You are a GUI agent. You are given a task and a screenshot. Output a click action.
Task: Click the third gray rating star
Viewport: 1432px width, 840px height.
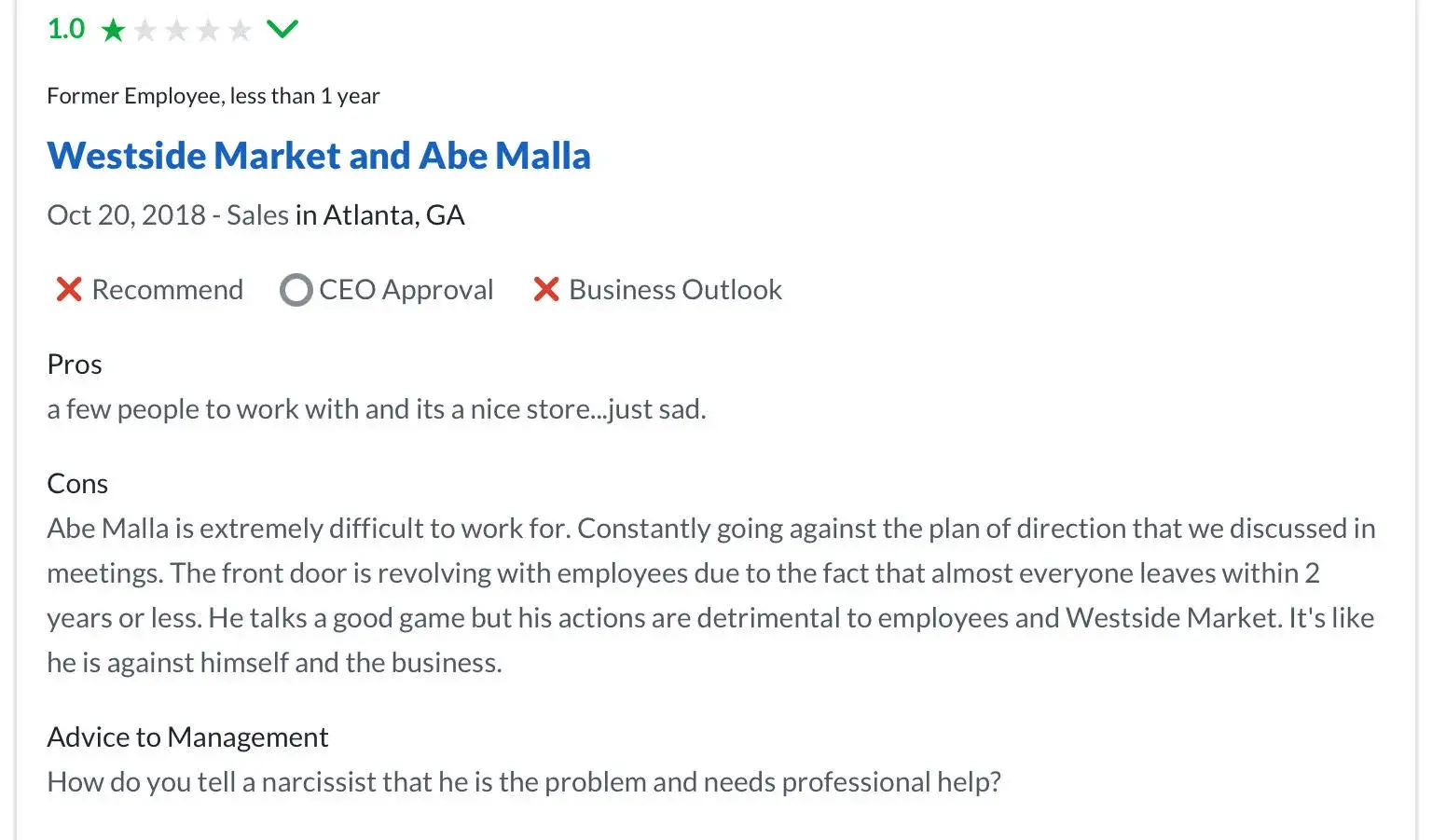tap(176, 31)
